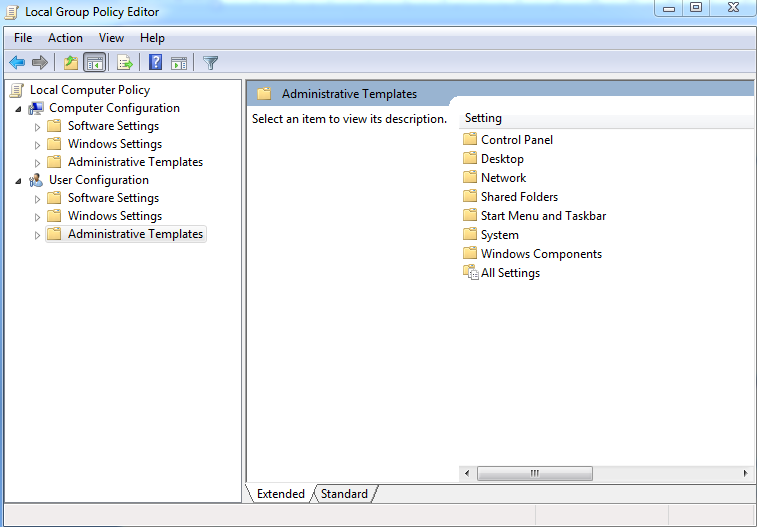
Task: Select the All Settings list entry
Action: (x=510, y=273)
